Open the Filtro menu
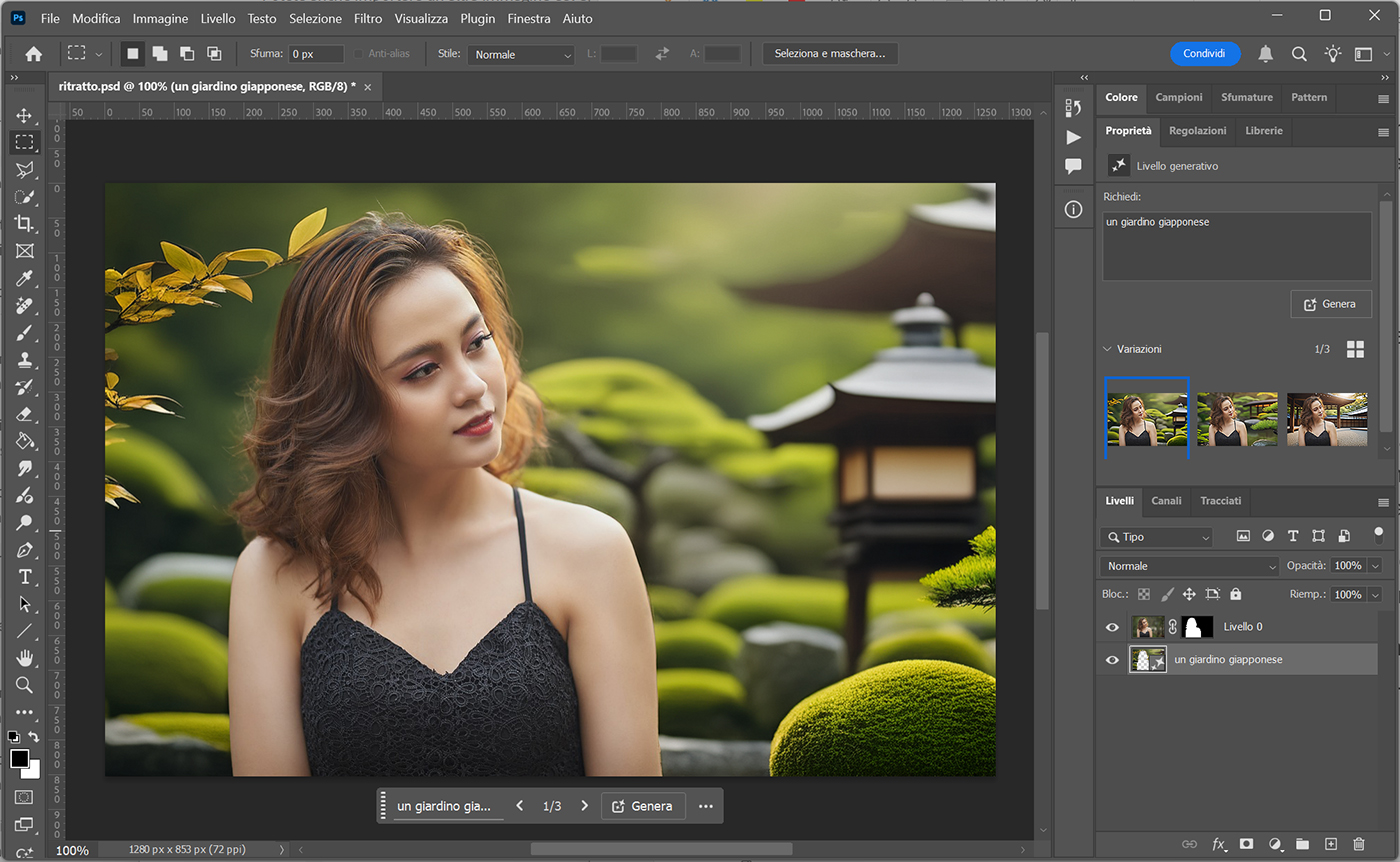 tap(368, 18)
